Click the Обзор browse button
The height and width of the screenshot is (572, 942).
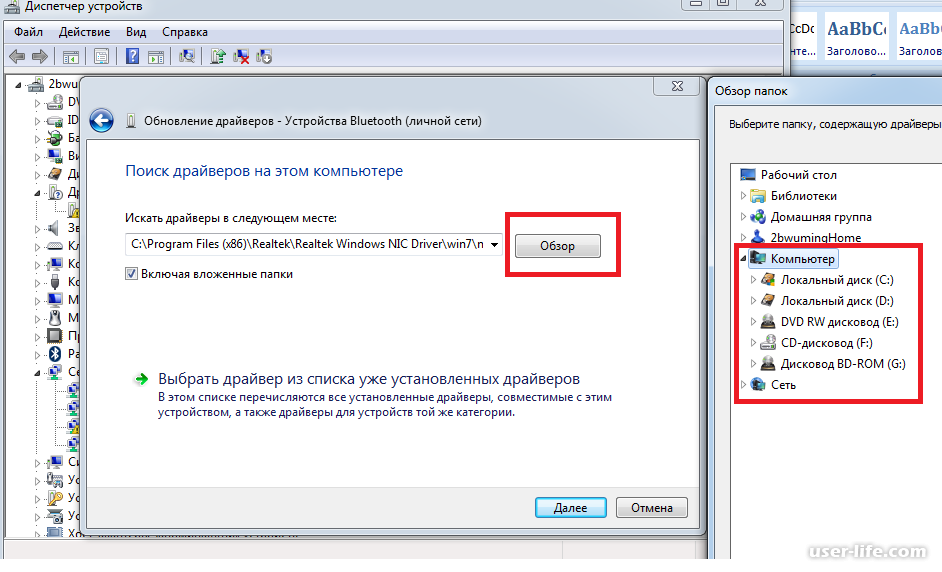[558, 246]
